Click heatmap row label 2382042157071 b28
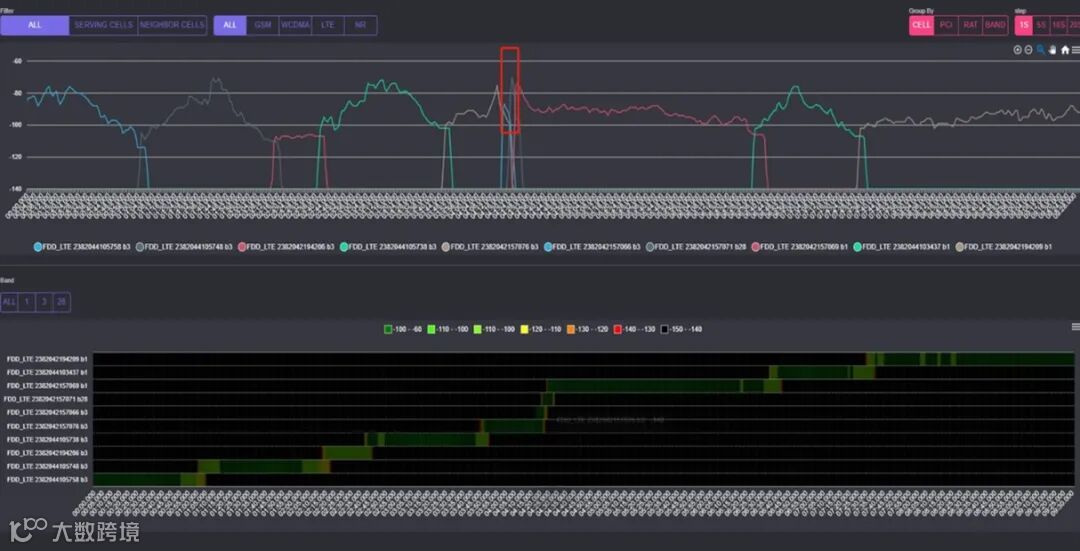This screenshot has height=551, width=1080. click(45, 399)
